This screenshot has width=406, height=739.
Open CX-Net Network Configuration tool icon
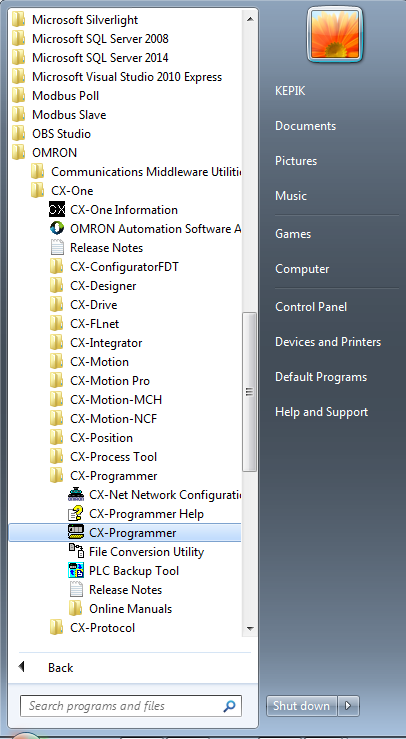pos(76,494)
